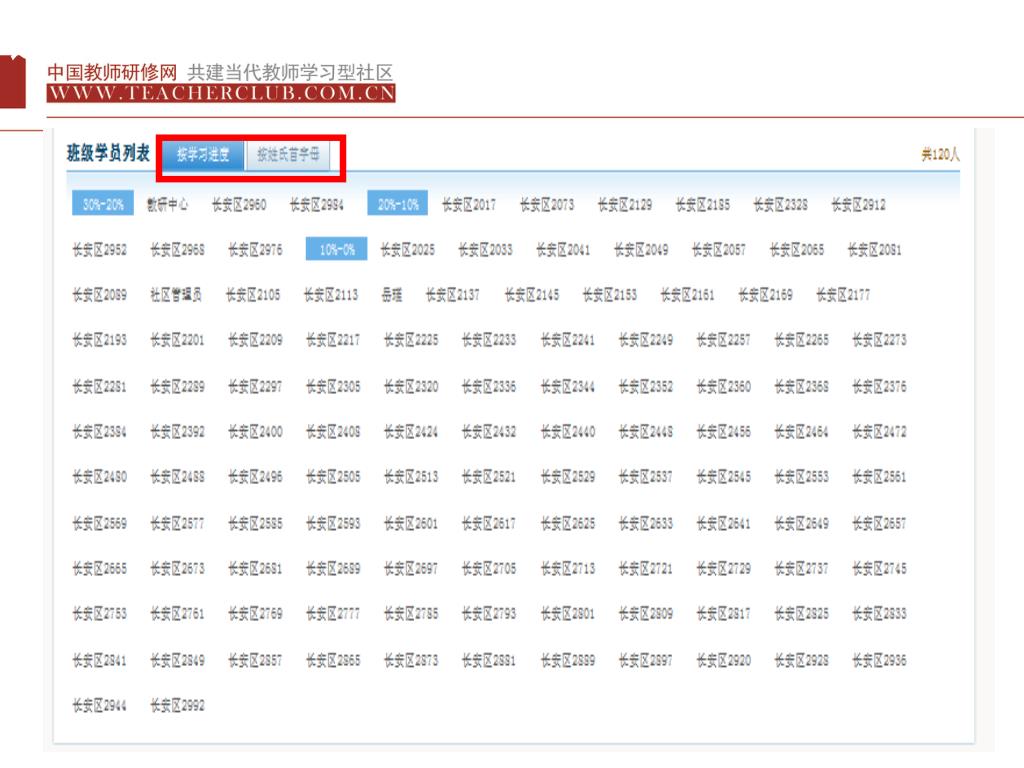Open student 长安区2017
Image resolution: width=1024 pixels, height=768 pixels.
click(x=469, y=205)
